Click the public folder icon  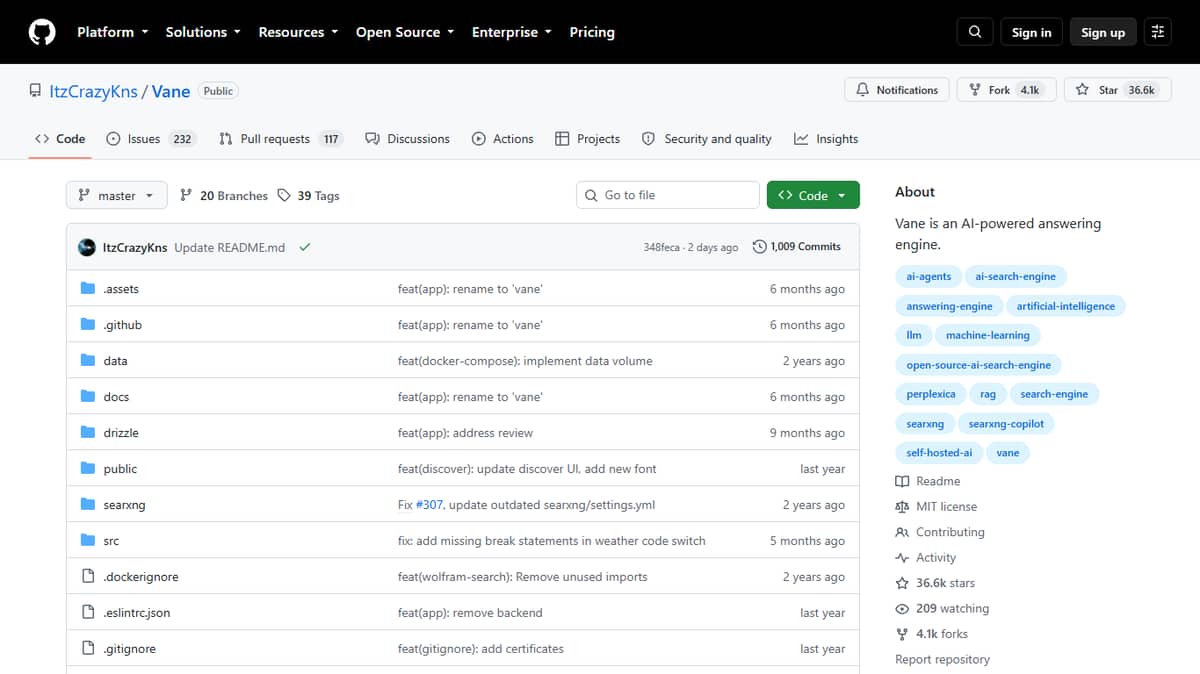click(x=87, y=469)
